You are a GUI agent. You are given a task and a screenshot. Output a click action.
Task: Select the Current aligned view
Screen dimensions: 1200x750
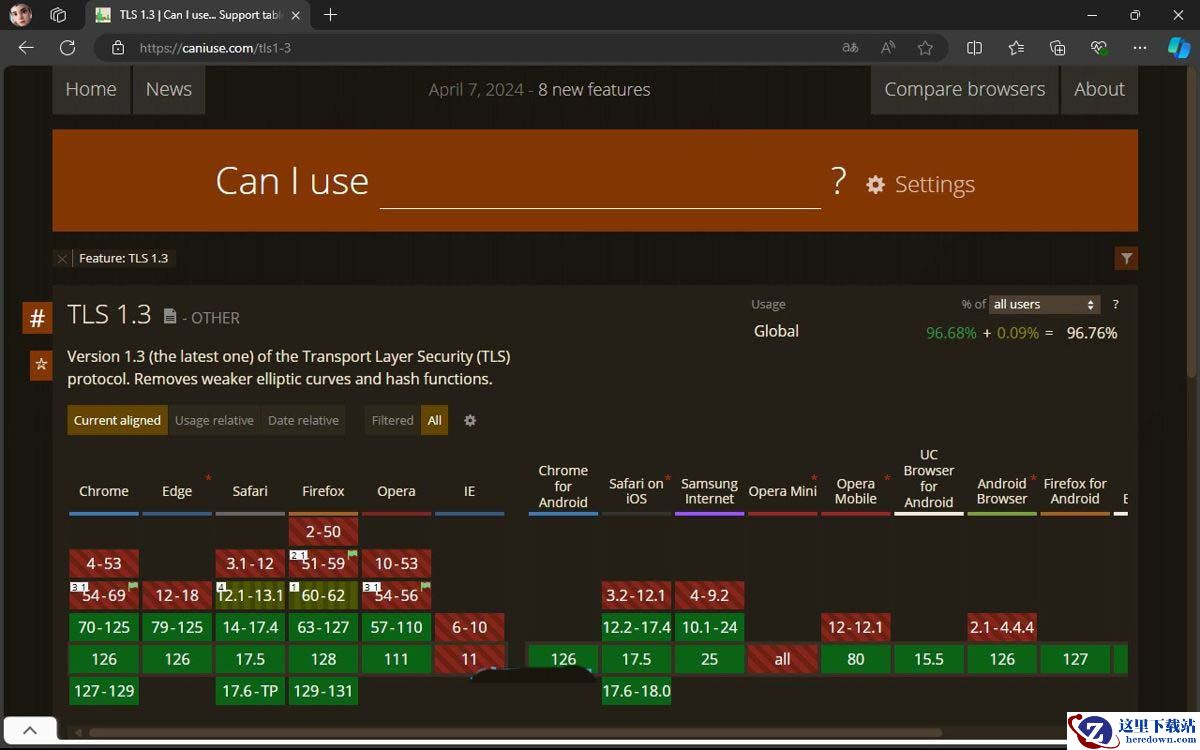point(117,420)
